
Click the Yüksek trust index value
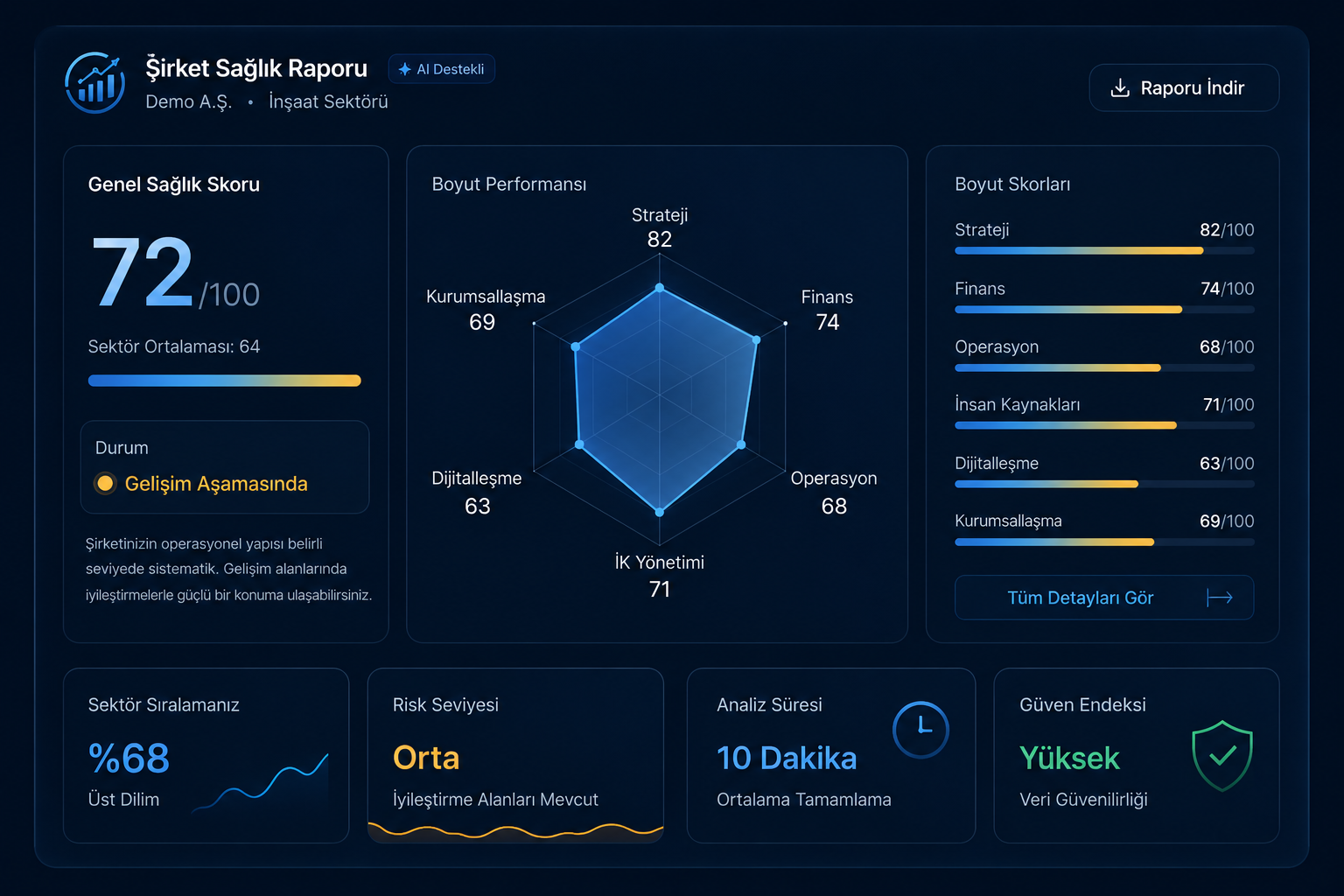pyautogui.click(x=1069, y=758)
